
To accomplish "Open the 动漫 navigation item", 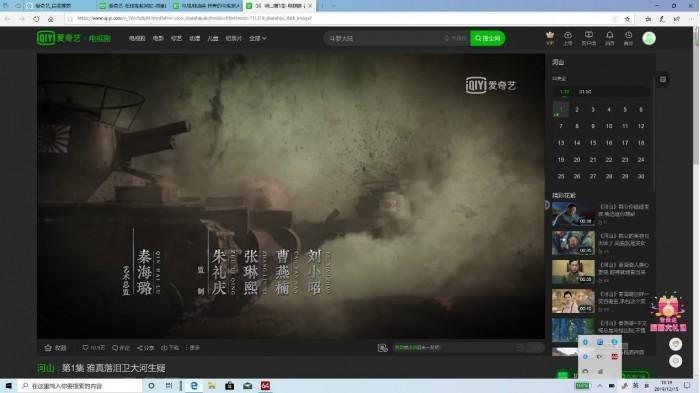I will click(x=195, y=38).
